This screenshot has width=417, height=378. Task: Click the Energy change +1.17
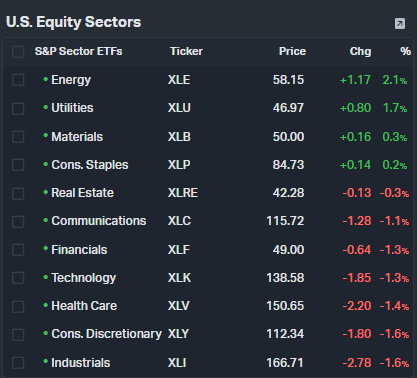click(355, 80)
